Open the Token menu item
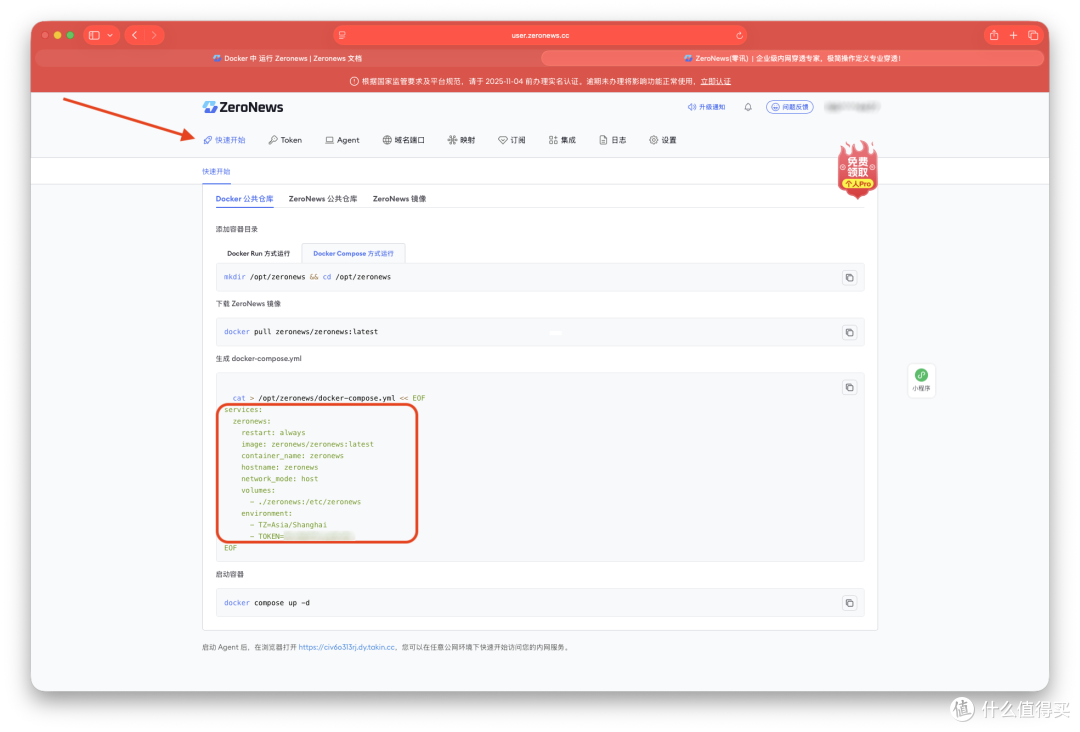Viewport: 1080px width, 732px height. tap(285, 140)
